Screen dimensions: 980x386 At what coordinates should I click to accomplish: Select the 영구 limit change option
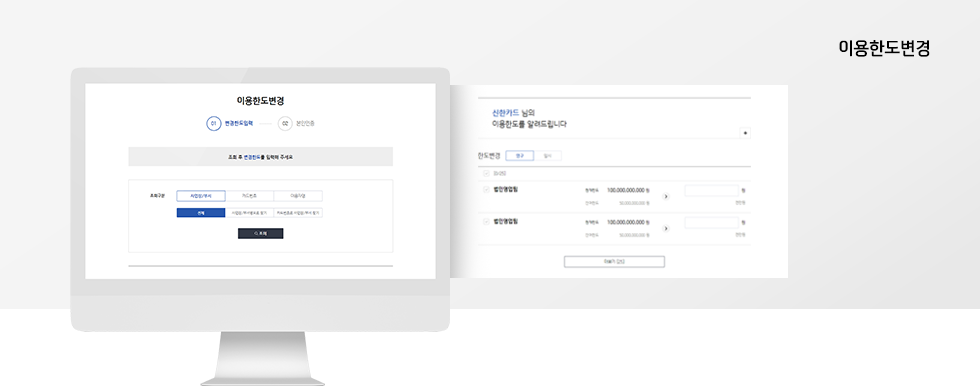[x=520, y=156]
